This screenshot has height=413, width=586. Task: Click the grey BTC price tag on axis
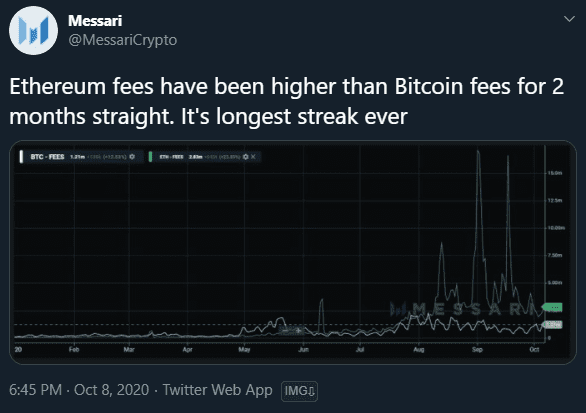[x=553, y=325]
